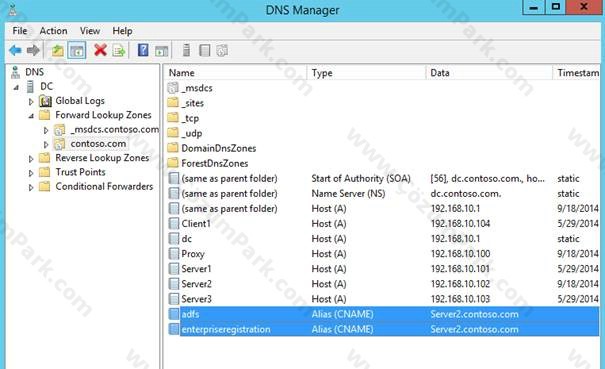Select Trust Points in the tree

(80, 172)
